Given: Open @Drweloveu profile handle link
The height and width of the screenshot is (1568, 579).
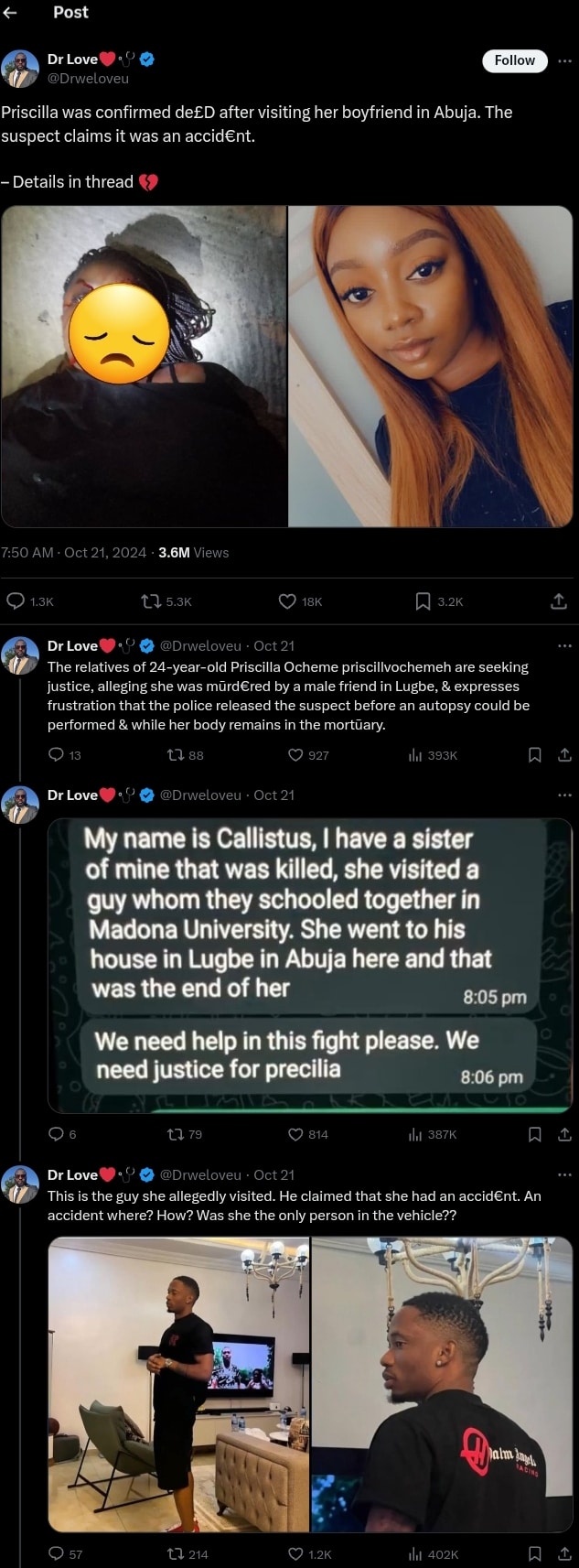Looking at the screenshot, I should (x=88, y=79).
